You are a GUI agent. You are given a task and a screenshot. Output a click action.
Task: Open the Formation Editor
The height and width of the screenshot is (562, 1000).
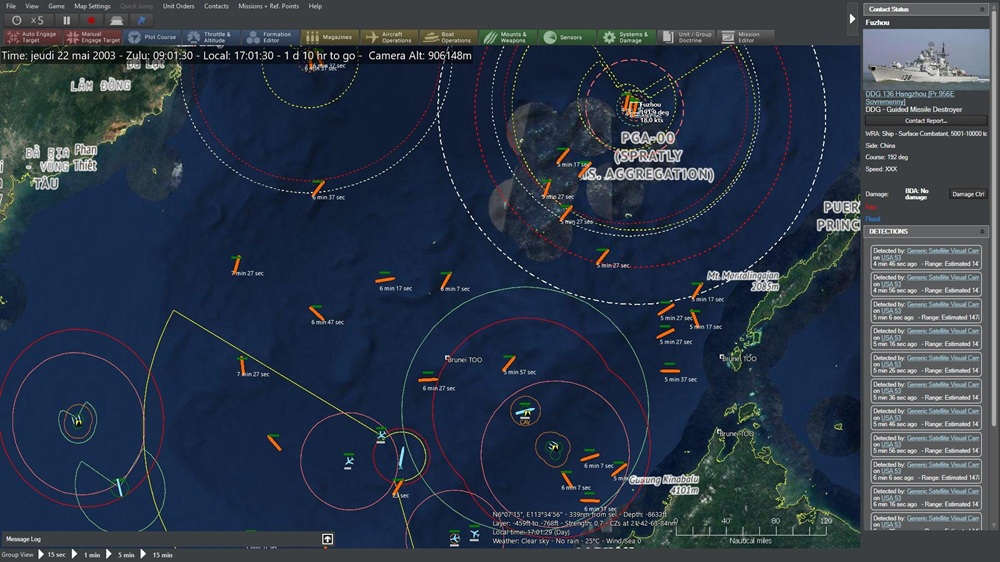coord(270,37)
